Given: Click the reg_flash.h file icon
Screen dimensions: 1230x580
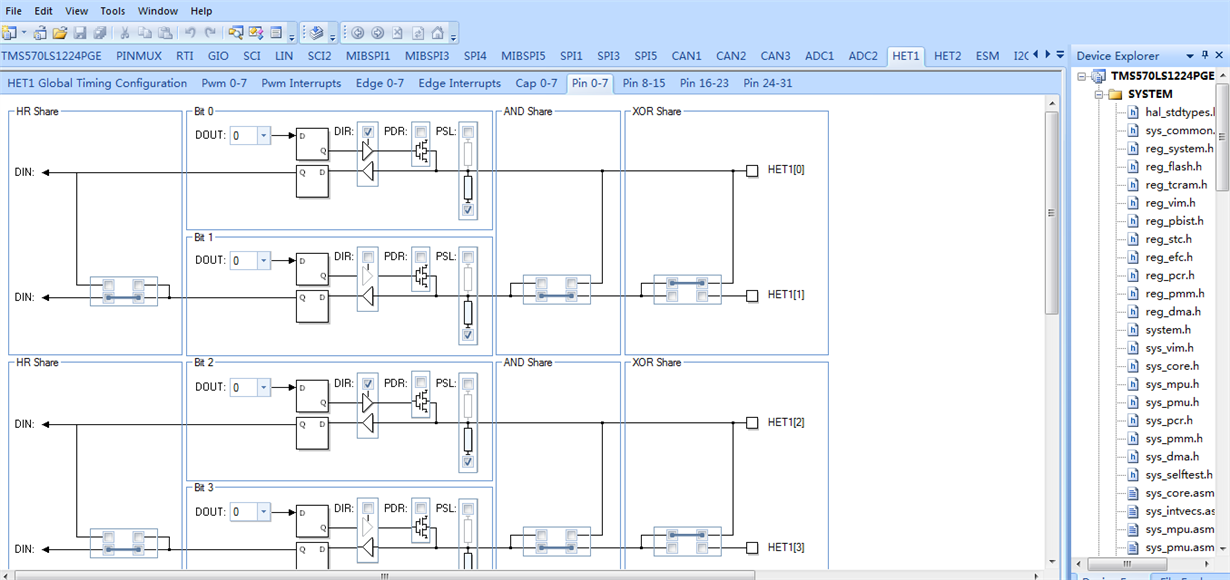Looking at the screenshot, I should click(1132, 167).
